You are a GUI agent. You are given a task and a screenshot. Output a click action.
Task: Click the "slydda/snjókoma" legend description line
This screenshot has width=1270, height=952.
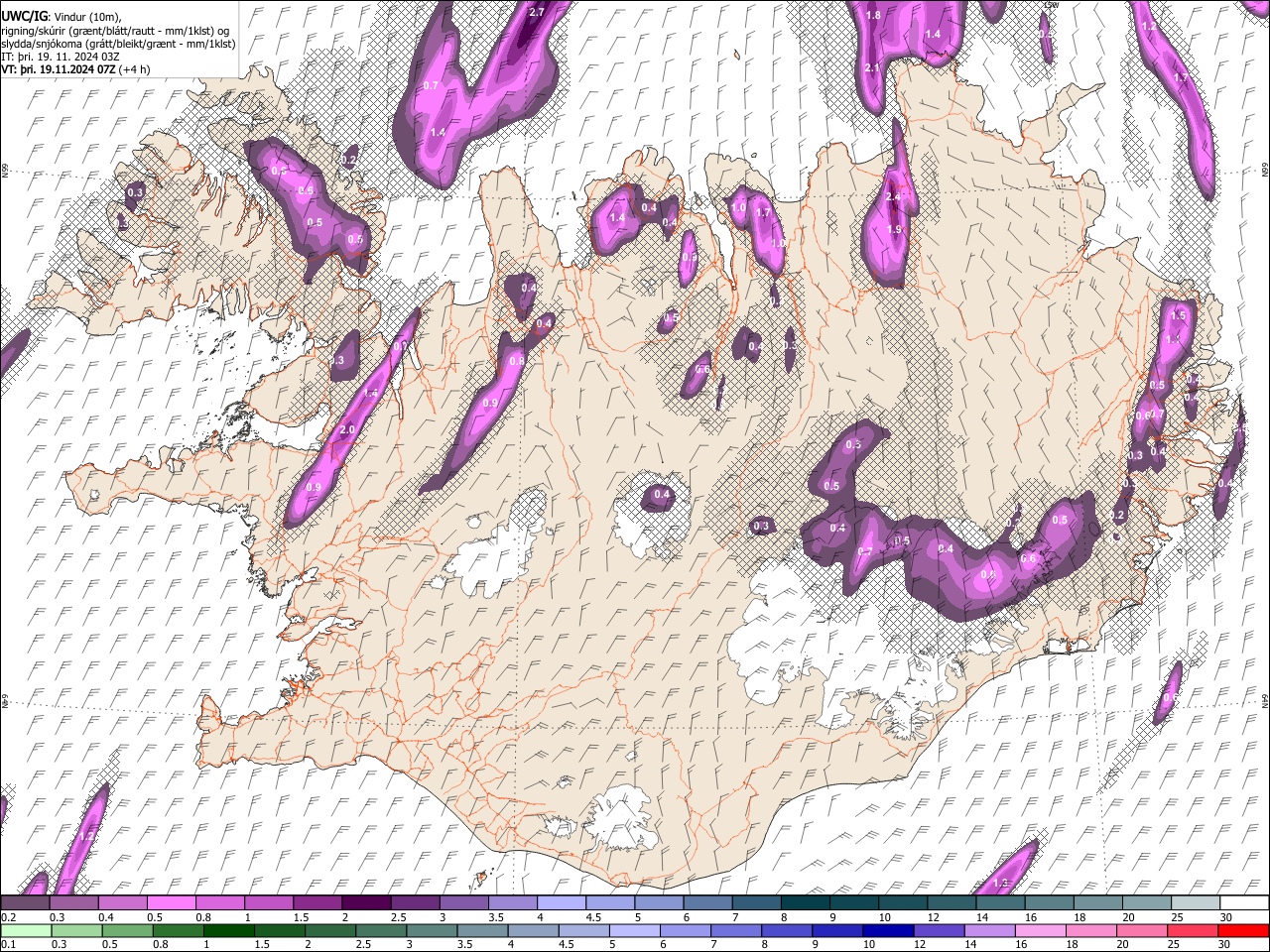tap(118, 44)
